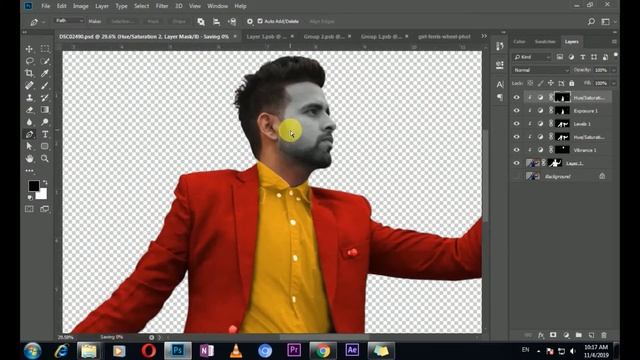Open the Layer menu
Image resolution: width=640 pixels, height=360 pixels.
(x=102, y=6)
